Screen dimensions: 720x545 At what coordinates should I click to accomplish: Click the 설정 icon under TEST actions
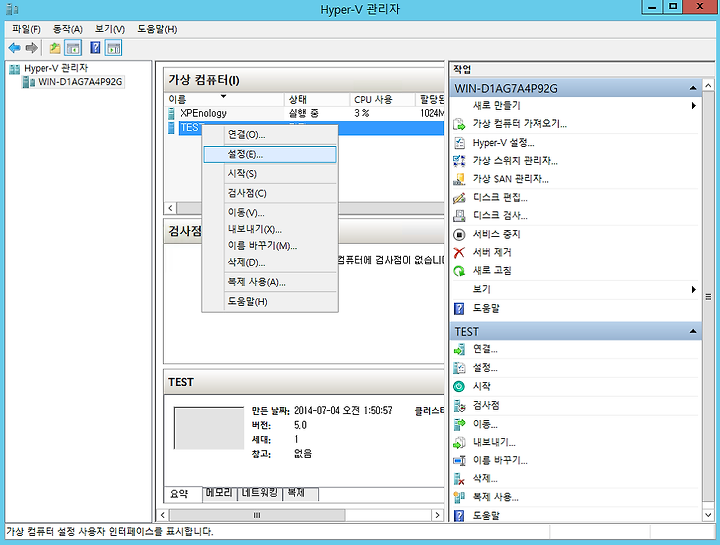[x=459, y=368]
